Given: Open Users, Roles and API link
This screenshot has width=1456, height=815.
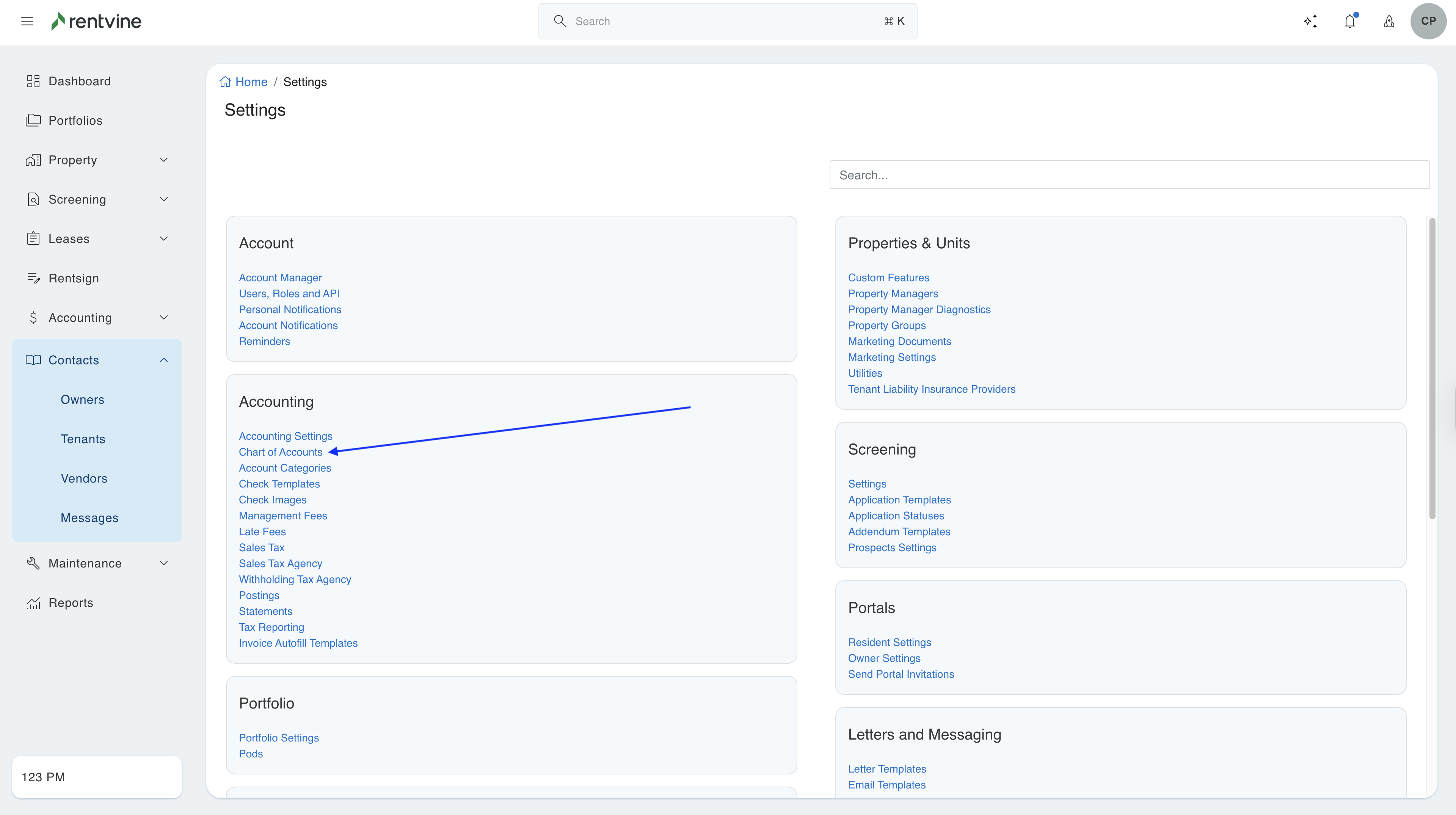Looking at the screenshot, I should pyautogui.click(x=289, y=293).
